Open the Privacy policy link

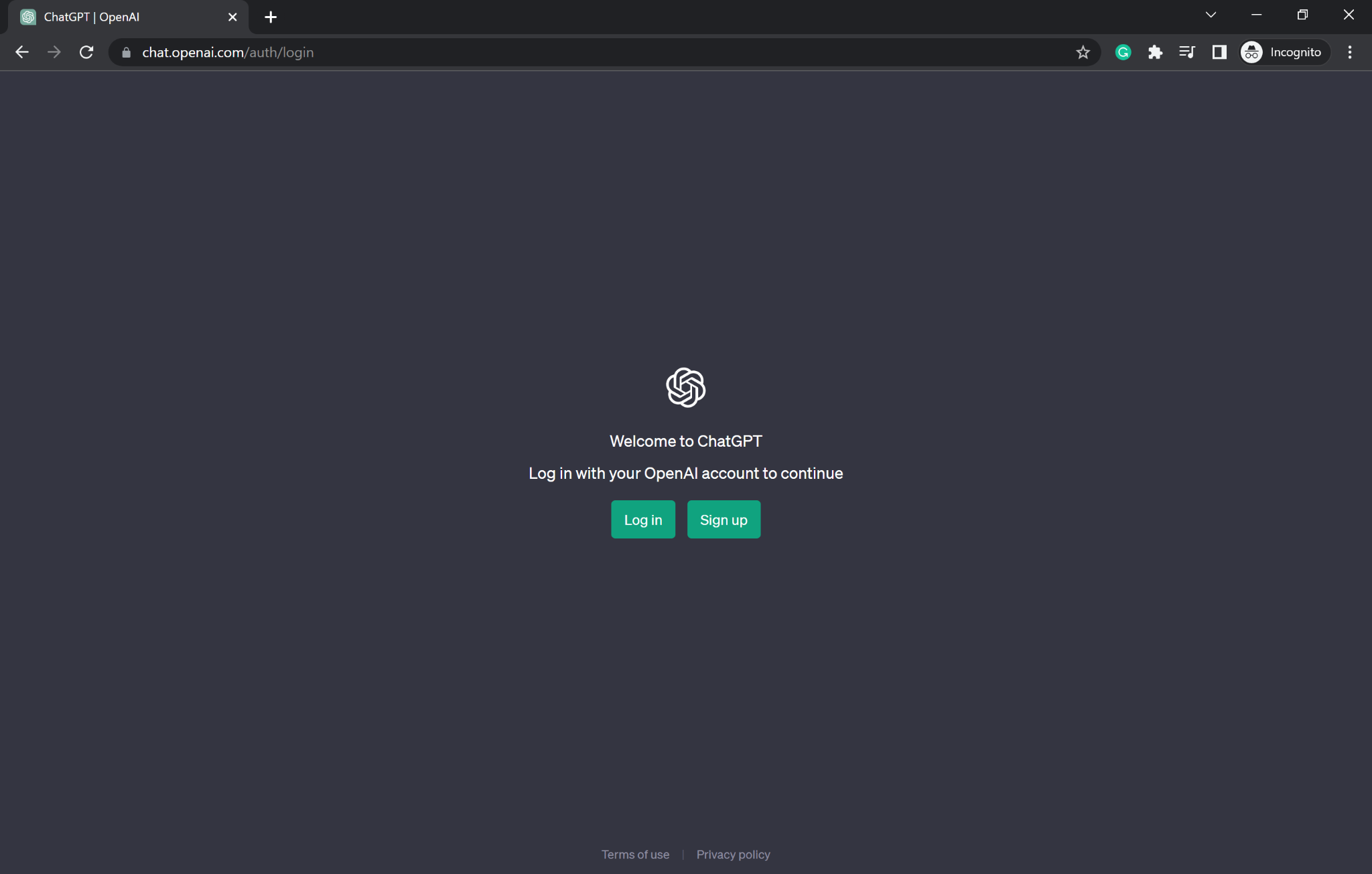(733, 855)
